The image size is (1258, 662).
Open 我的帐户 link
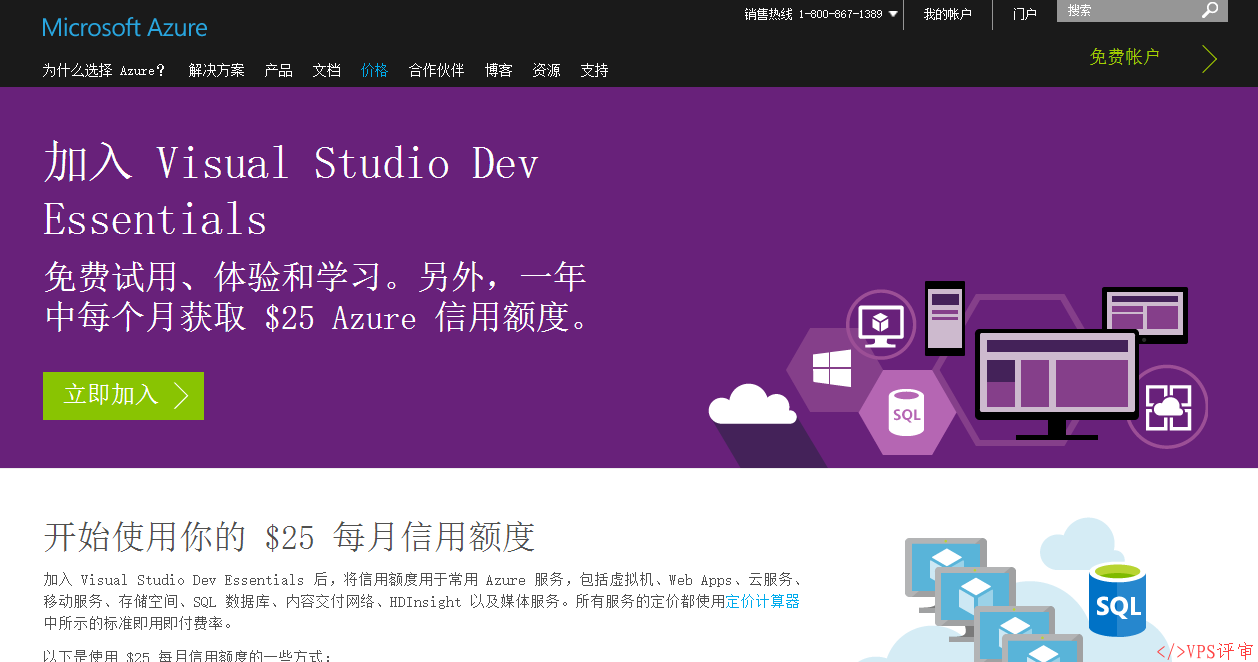[x=947, y=14]
